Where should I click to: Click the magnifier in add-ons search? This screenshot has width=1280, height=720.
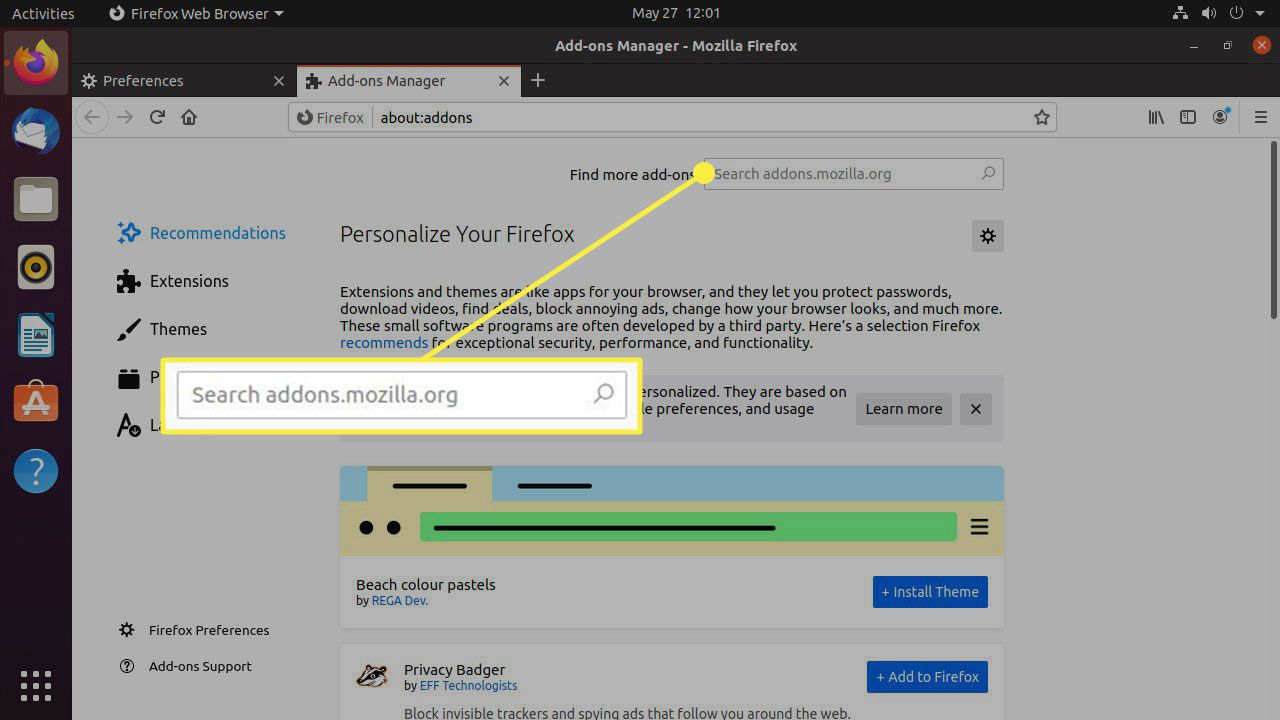tap(988, 173)
